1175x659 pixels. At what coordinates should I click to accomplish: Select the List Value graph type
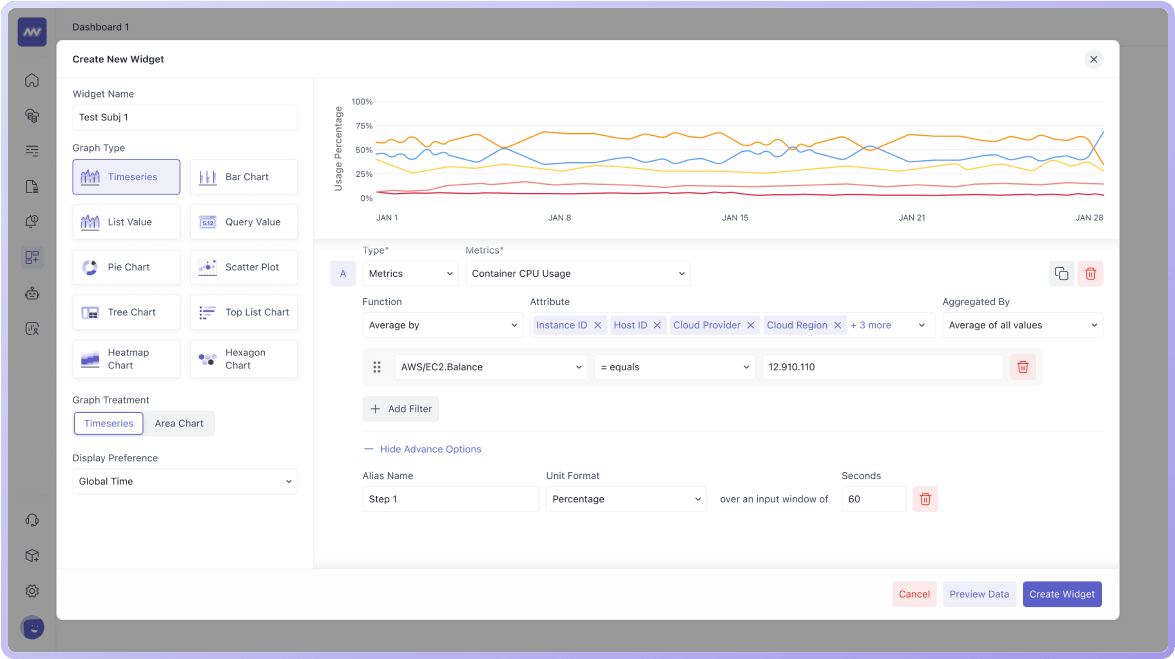tap(126, 222)
